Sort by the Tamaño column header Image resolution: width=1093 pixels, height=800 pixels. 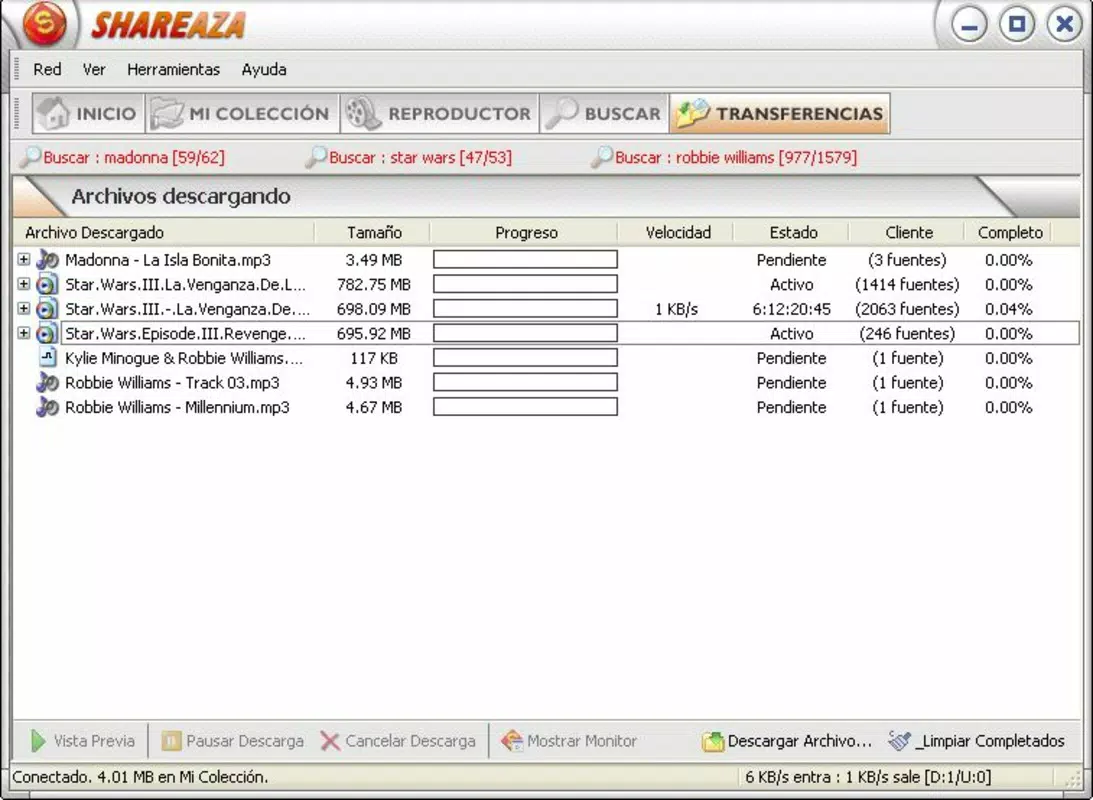click(374, 232)
